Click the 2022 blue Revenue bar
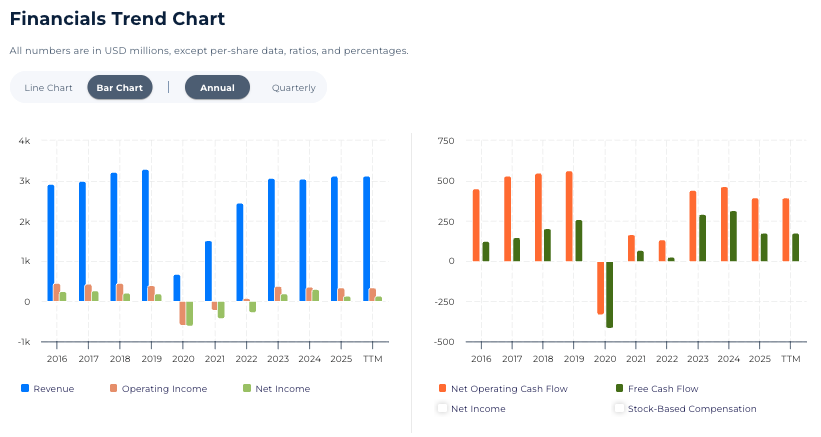Image resolution: width=821 pixels, height=437 pixels. tap(240, 252)
